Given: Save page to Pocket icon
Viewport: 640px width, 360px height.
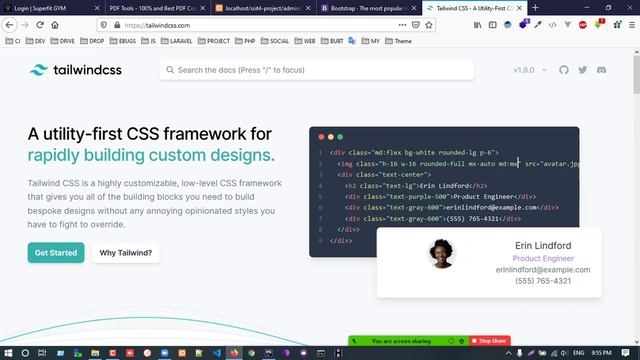Looking at the screenshot, I should point(416,25).
